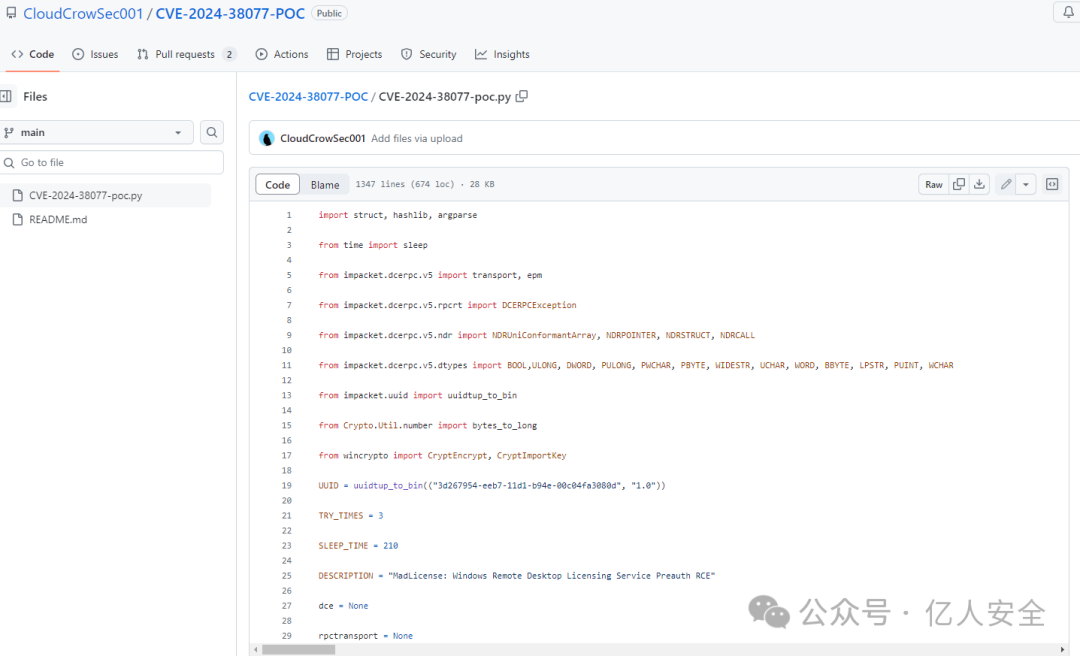Click line number 25 in the gutter
1080x656 pixels.
pos(287,576)
